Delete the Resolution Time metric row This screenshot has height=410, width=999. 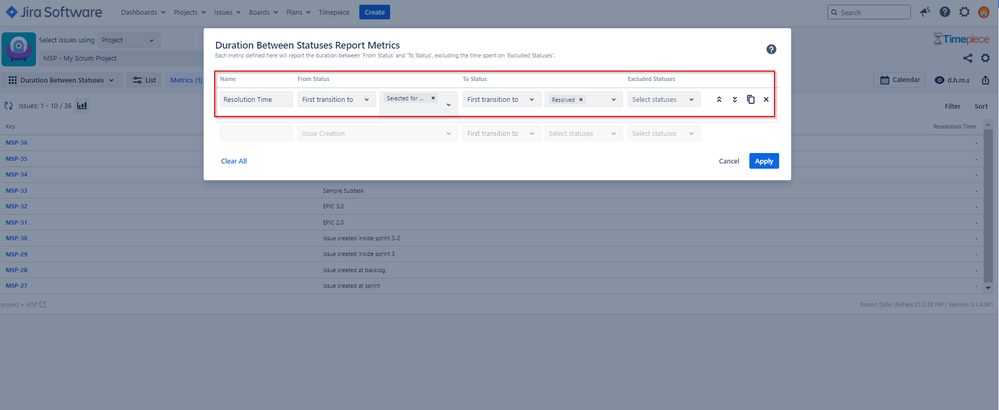click(766, 99)
